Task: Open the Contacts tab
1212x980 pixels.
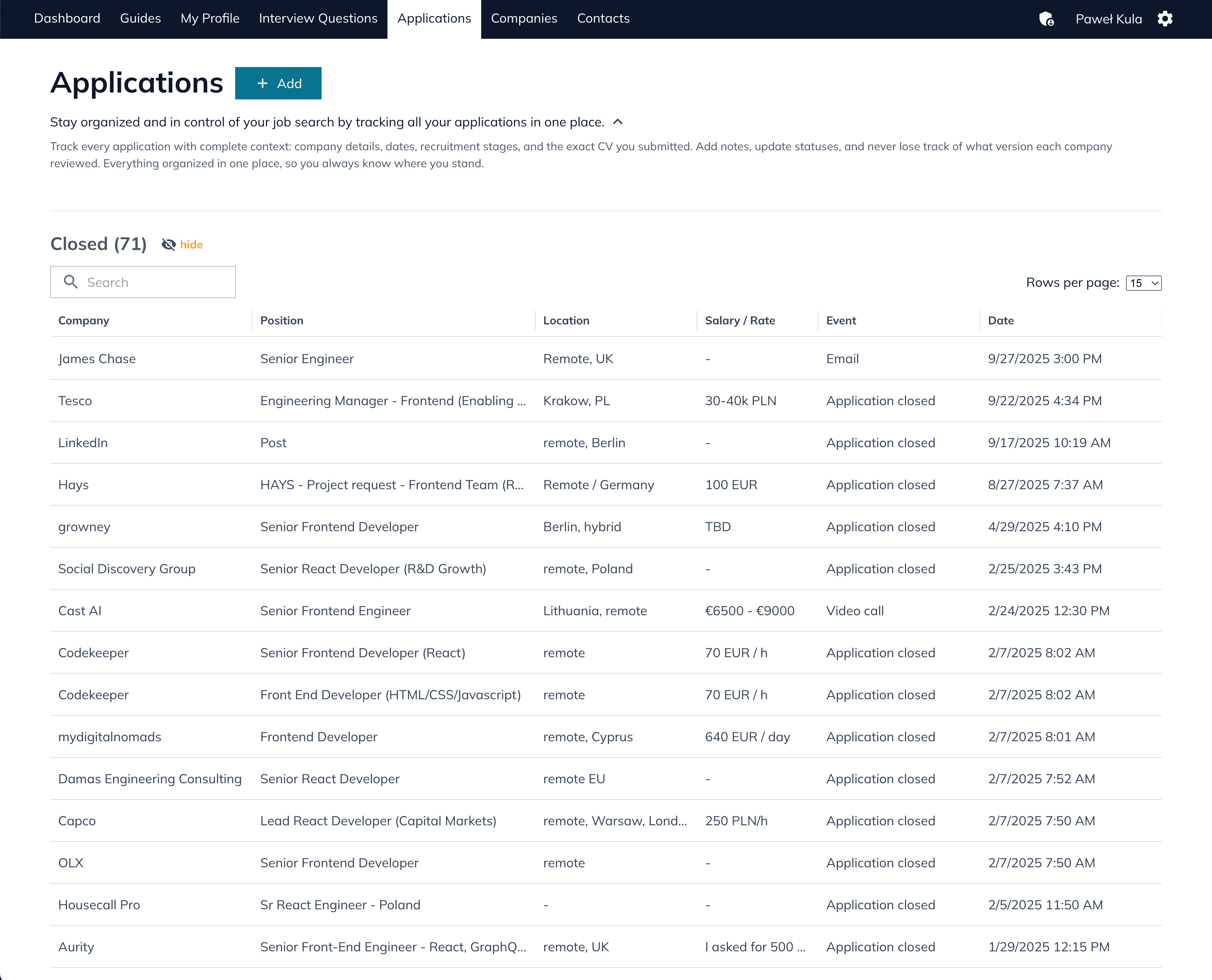Action: click(x=603, y=19)
